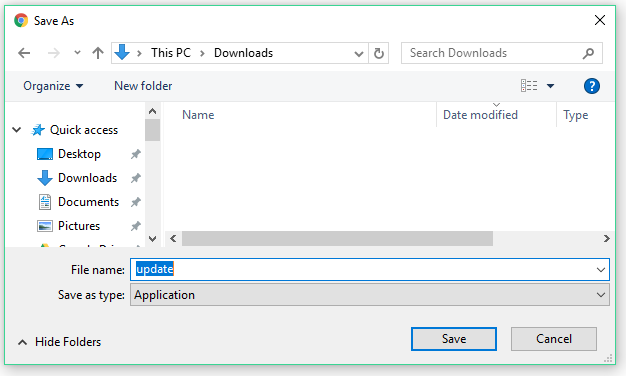Open the Organize menu
Screen dimensions: 626x376
(x=53, y=86)
